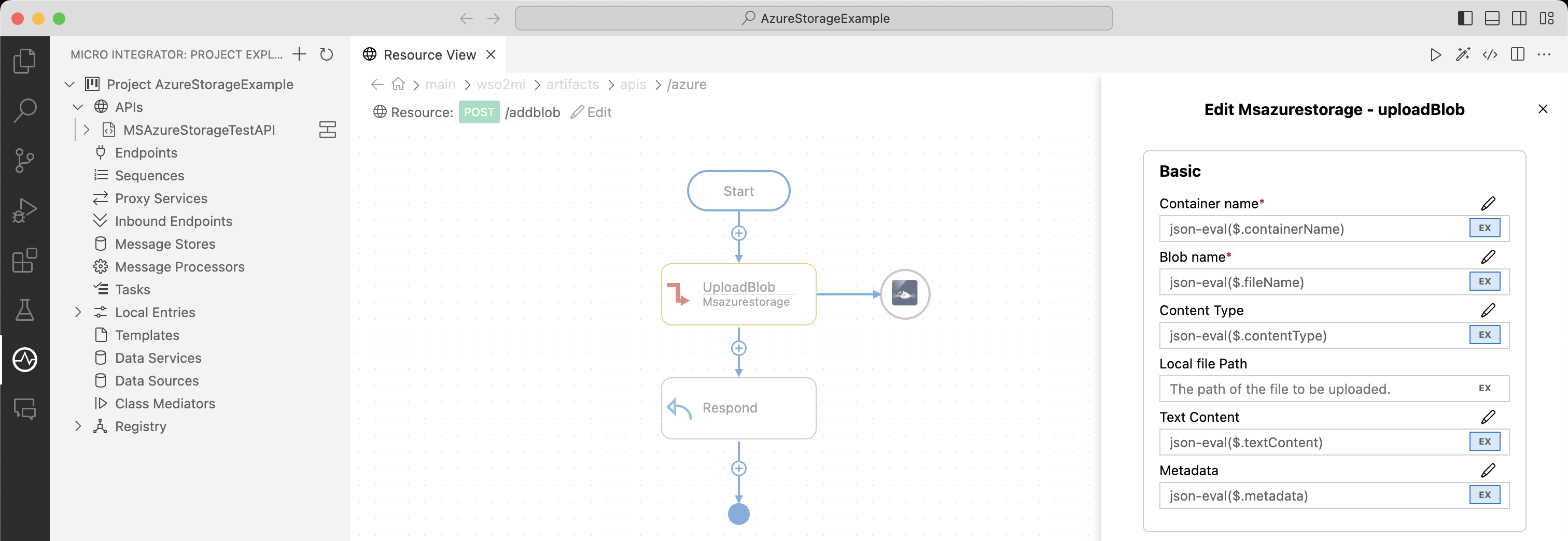
Task: Select the Respond mediator node
Action: tap(738, 408)
